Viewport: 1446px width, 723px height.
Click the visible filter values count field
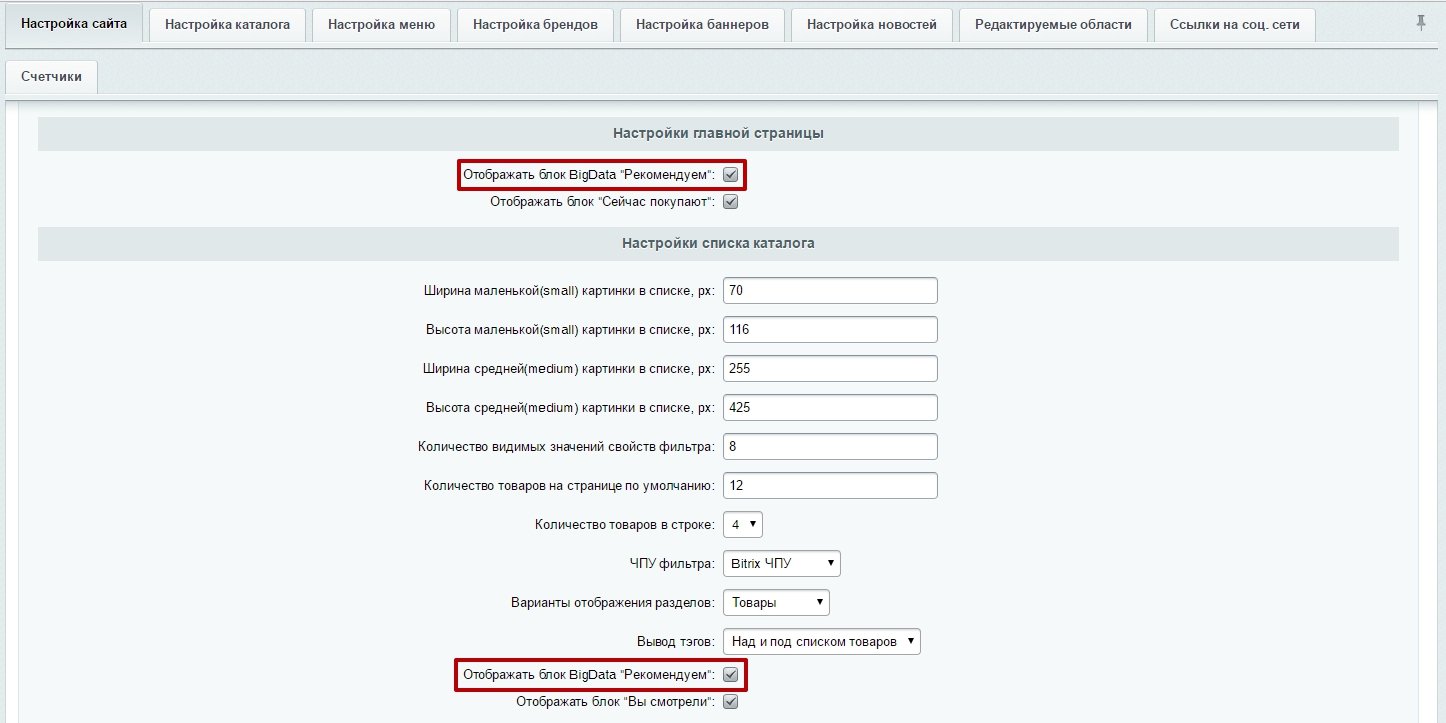click(830, 446)
